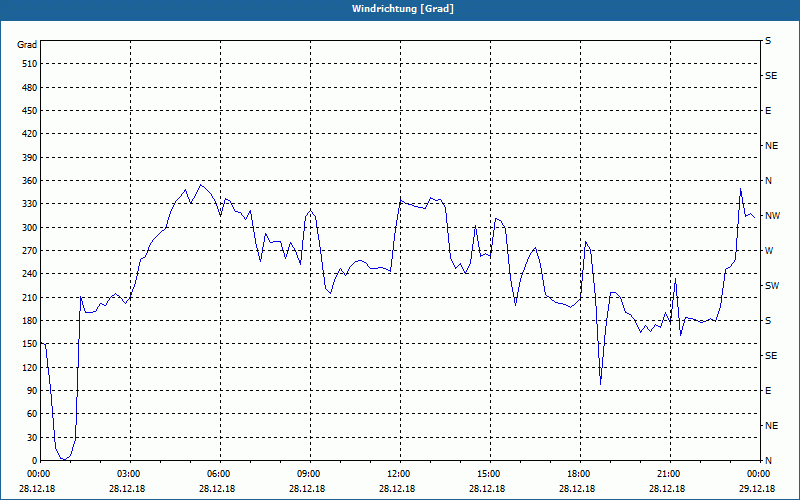The height and width of the screenshot is (500, 800).
Task: Click the NW compass label on the right axis
Action: coord(772,216)
